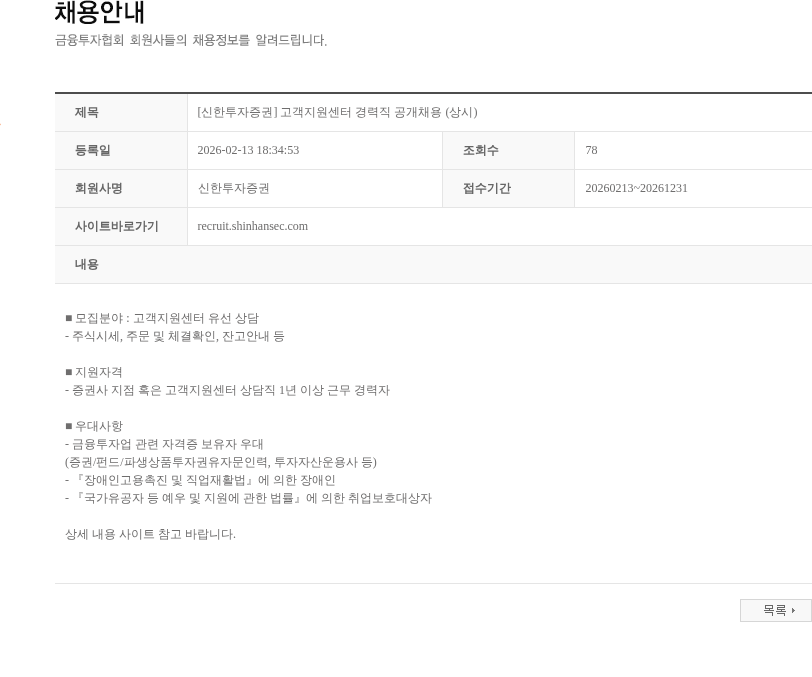Viewport: 812px width, 677px height.
Task: Select the line 모집분야 : 고객지원센터 유선 상담
Action: (162, 318)
